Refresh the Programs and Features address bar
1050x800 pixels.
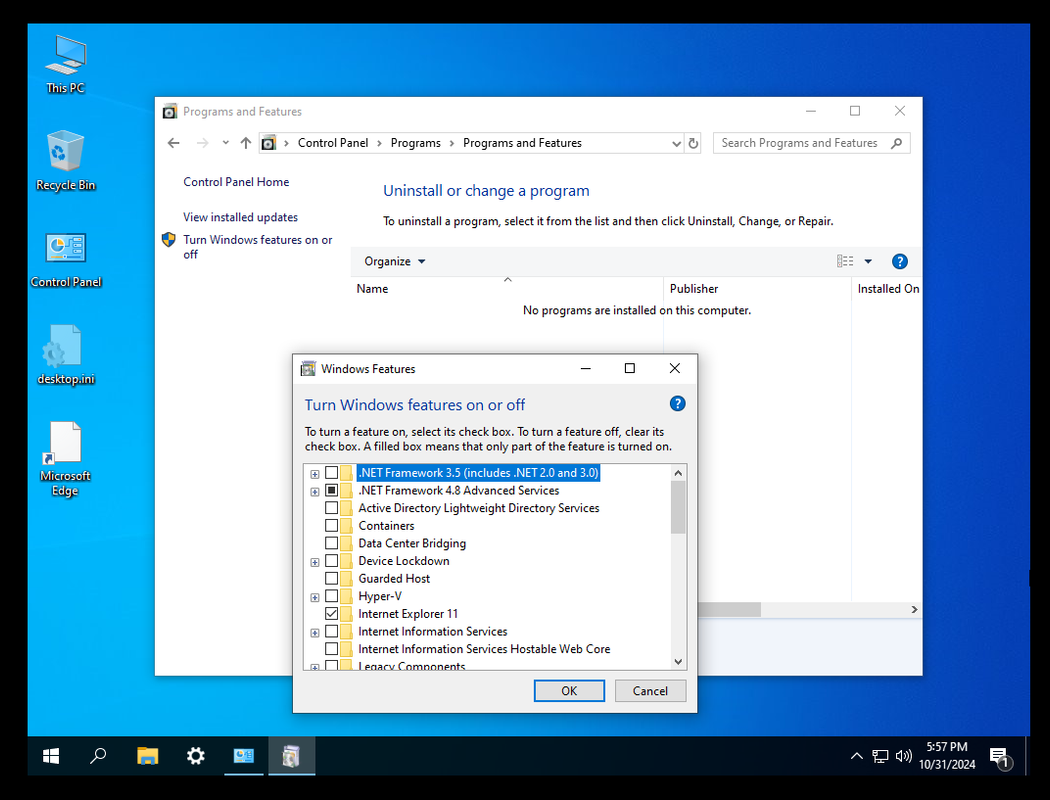click(693, 143)
